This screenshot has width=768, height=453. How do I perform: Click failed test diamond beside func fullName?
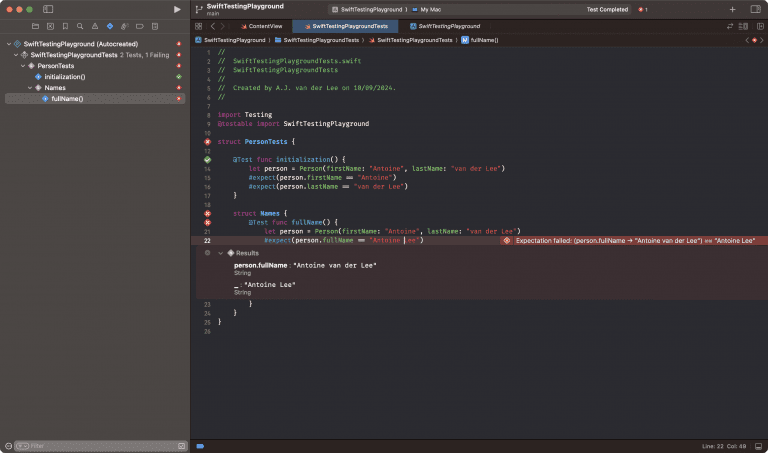(207, 222)
